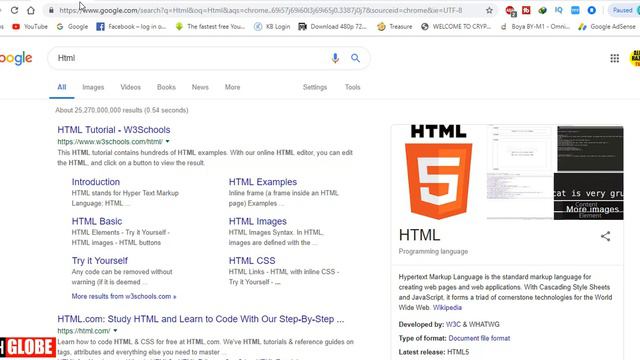
Task: Follow the Wikipedia link in knowledge panel
Action: click(x=447, y=308)
